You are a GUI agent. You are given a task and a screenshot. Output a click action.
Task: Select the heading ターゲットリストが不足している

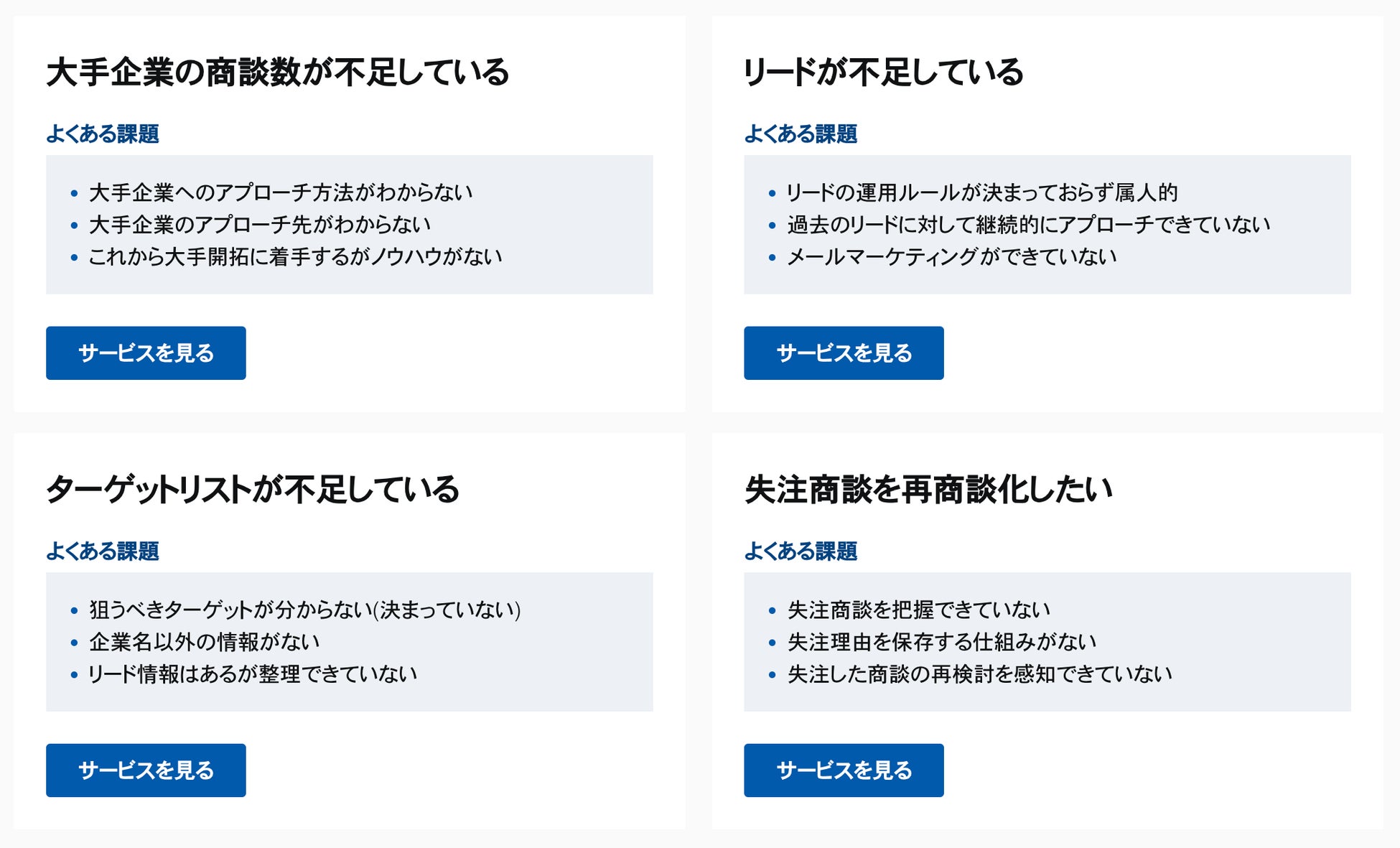253,490
